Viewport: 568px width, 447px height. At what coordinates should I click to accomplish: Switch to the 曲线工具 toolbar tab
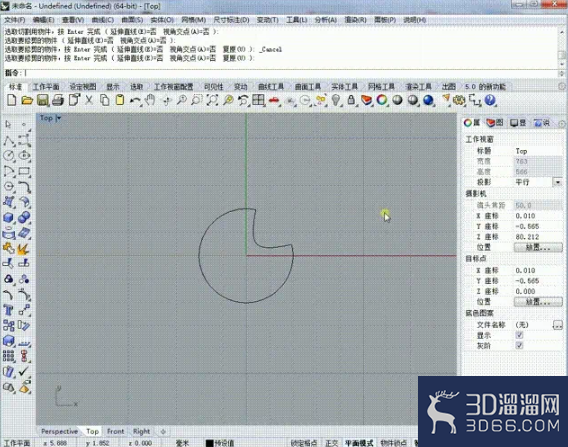pyautogui.click(x=271, y=87)
